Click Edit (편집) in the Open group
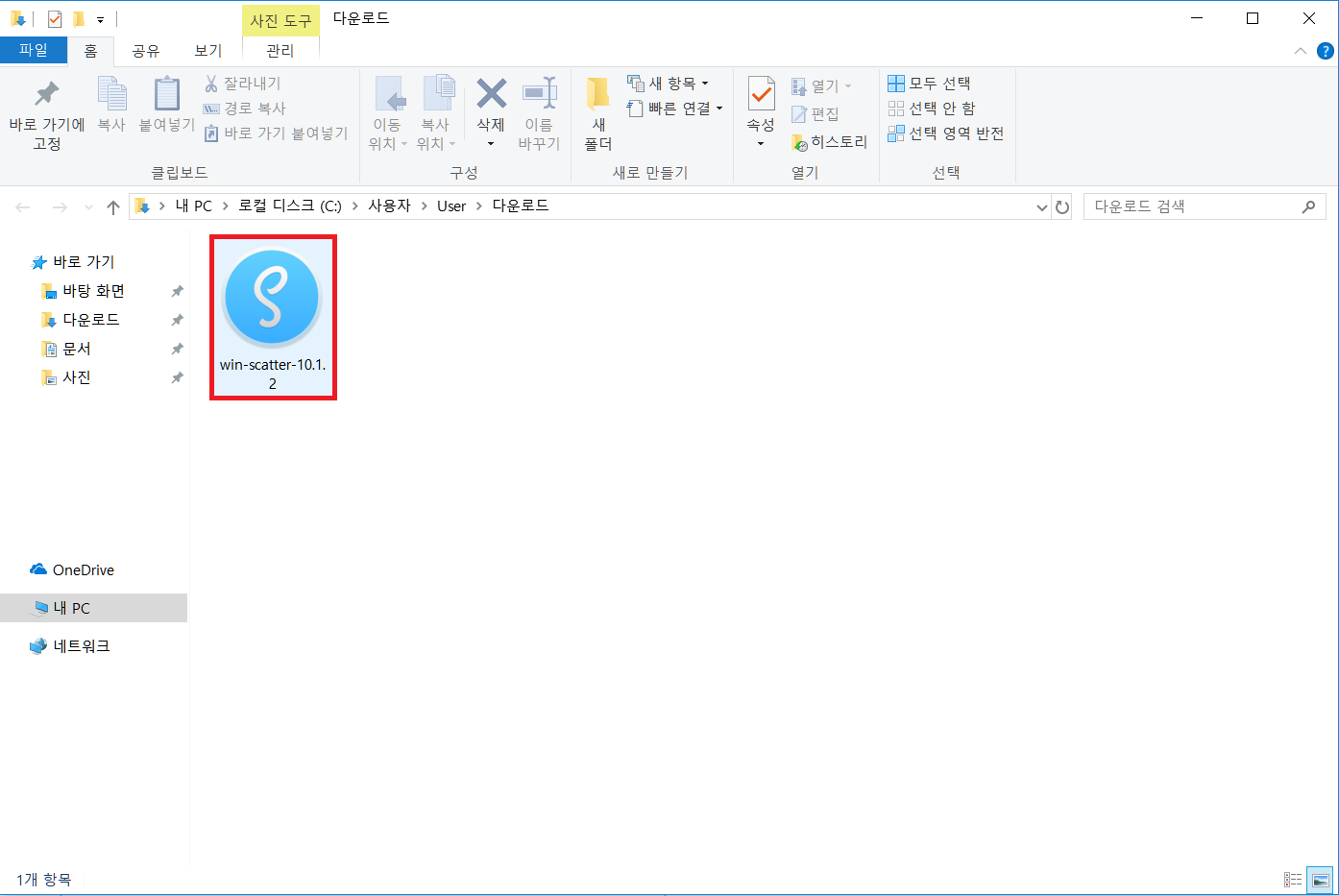 pyautogui.click(x=816, y=114)
